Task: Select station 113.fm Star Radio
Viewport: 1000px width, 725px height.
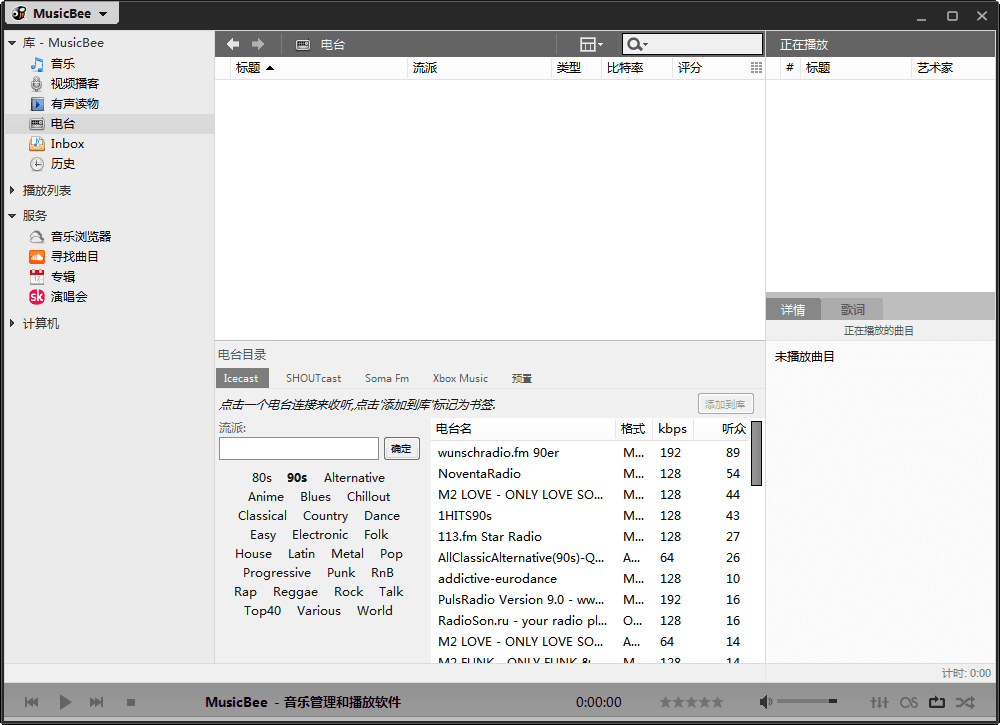Action: [x=589, y=537]
